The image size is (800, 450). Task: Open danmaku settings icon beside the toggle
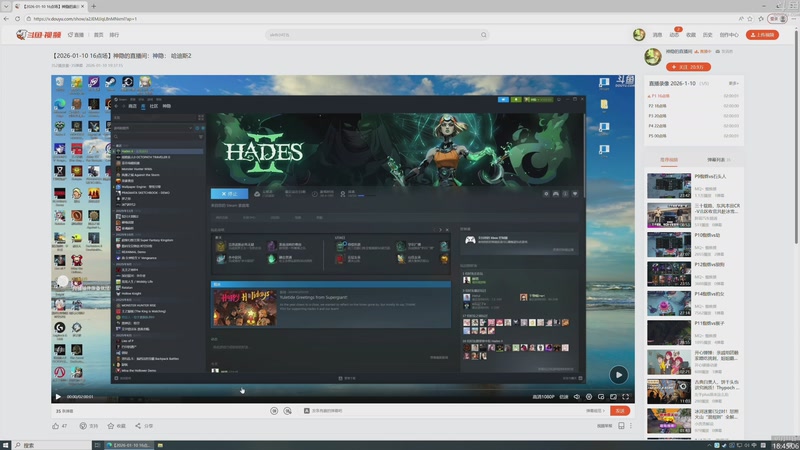(288, 411)
